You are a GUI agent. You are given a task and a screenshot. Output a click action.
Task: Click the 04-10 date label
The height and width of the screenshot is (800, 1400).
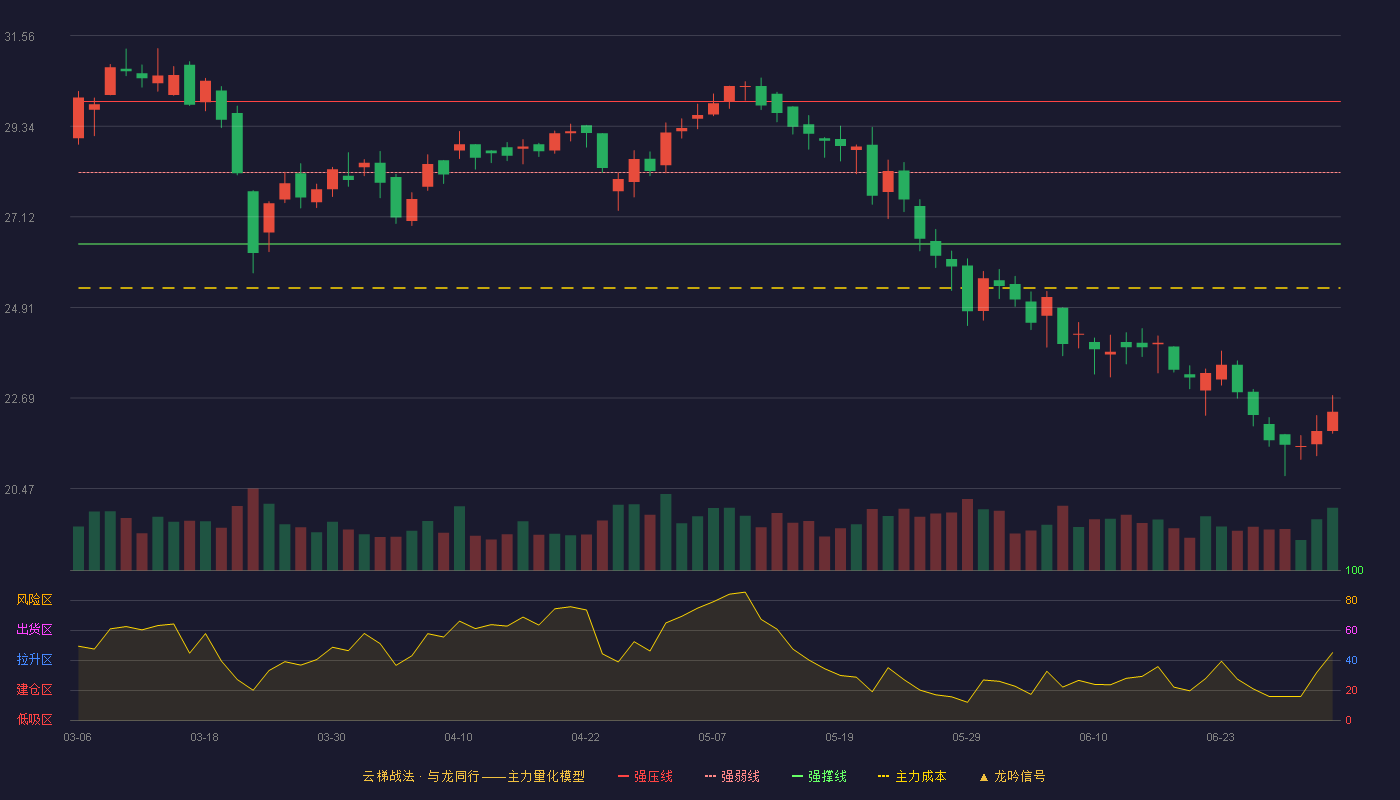[x=458, y=737]
